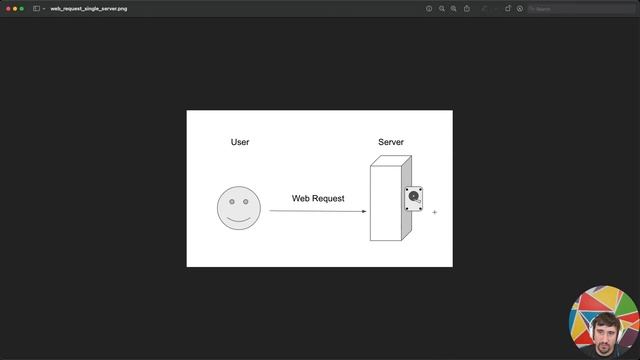Click the hard disk icon on the server

[x=413, y=199]
